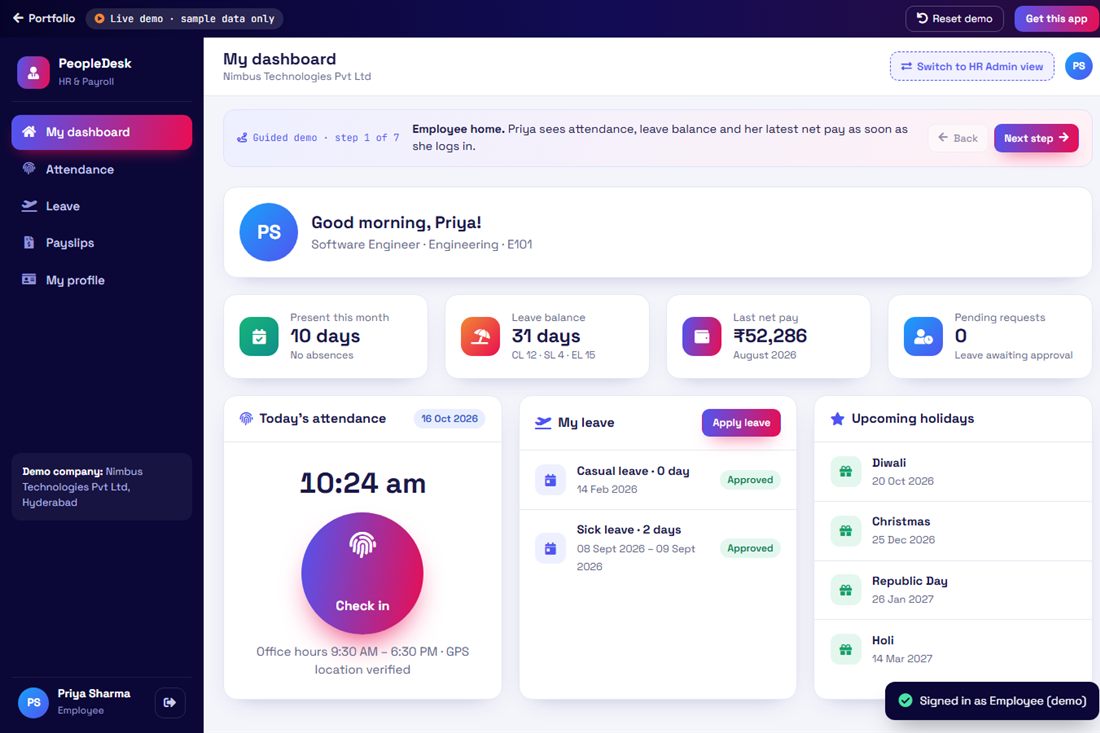Click the purple wallet Last net pay icon
The height and width of the screenshot is (733, 1100).
point(702,337)
